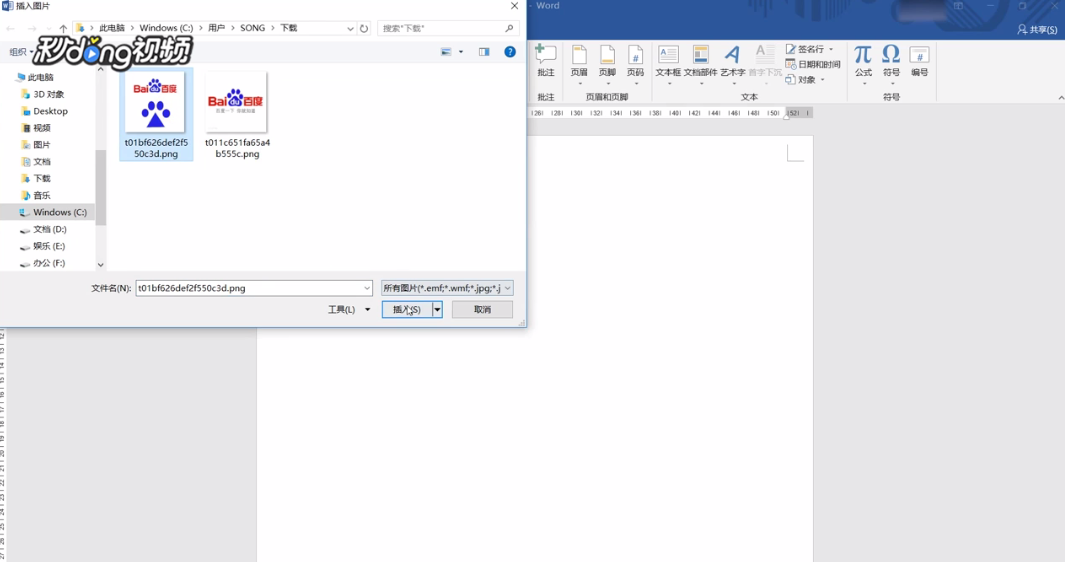This screenshot has height=562, width=1065.
Task: Click the refresh folder icon
Action: [364, 28]
